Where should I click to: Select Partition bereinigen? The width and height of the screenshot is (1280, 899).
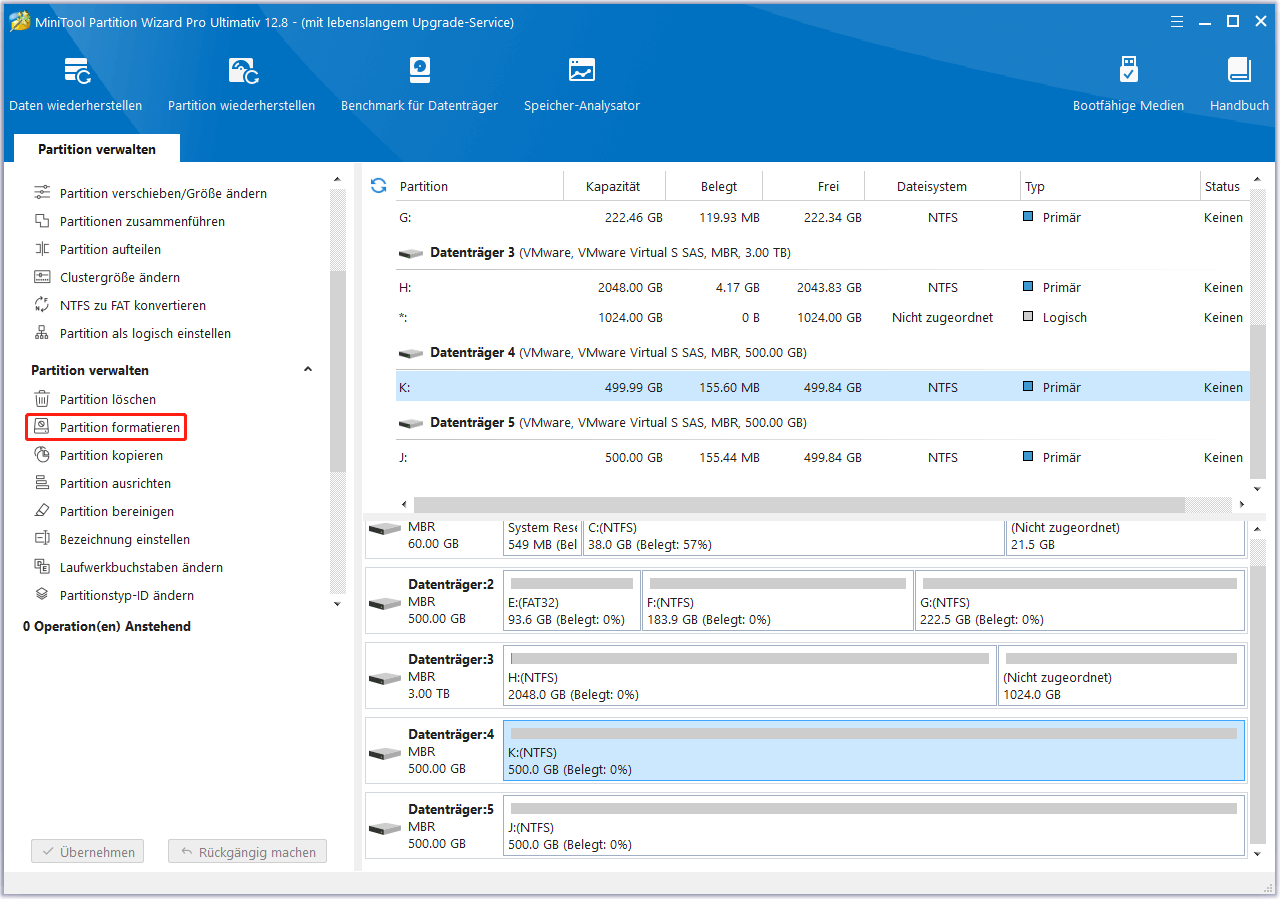(117, 511)
